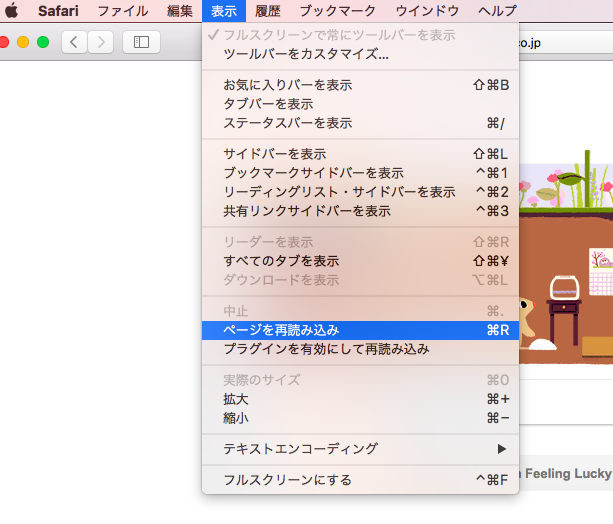This screenshot has height=524, width=613.
Task: Open the Safari application menu
Action: pyautogui.click(x=58, y=11)
